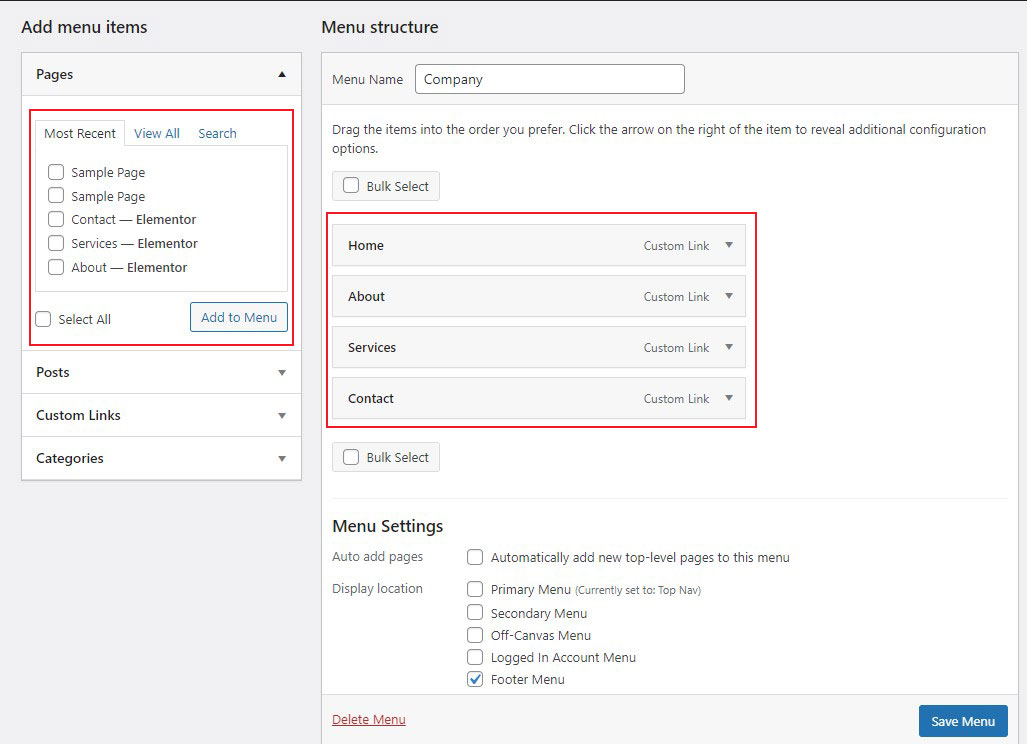This screenshot has width=1027, height=744.
Task: Click the Custom Links heading text
Action: (78, 415)
